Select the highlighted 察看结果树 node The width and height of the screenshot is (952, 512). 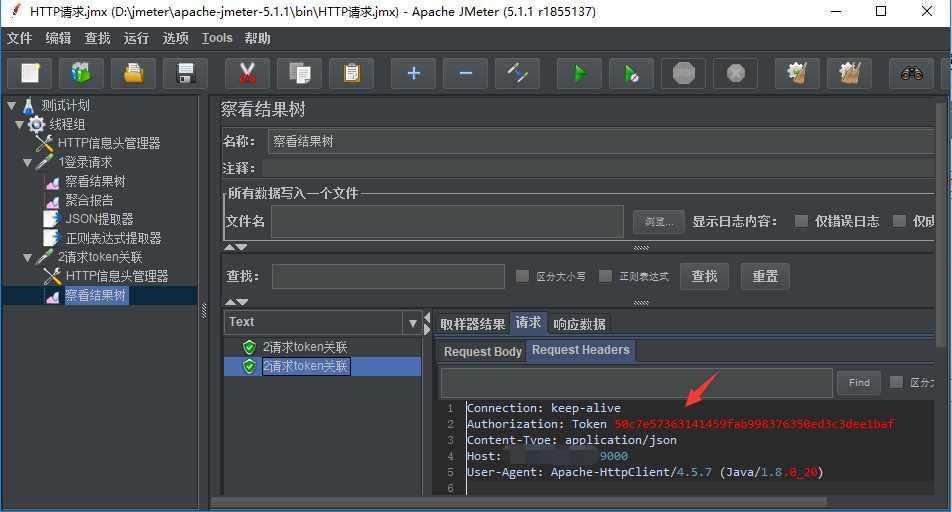pyautogui.click(x=87, y=296)
